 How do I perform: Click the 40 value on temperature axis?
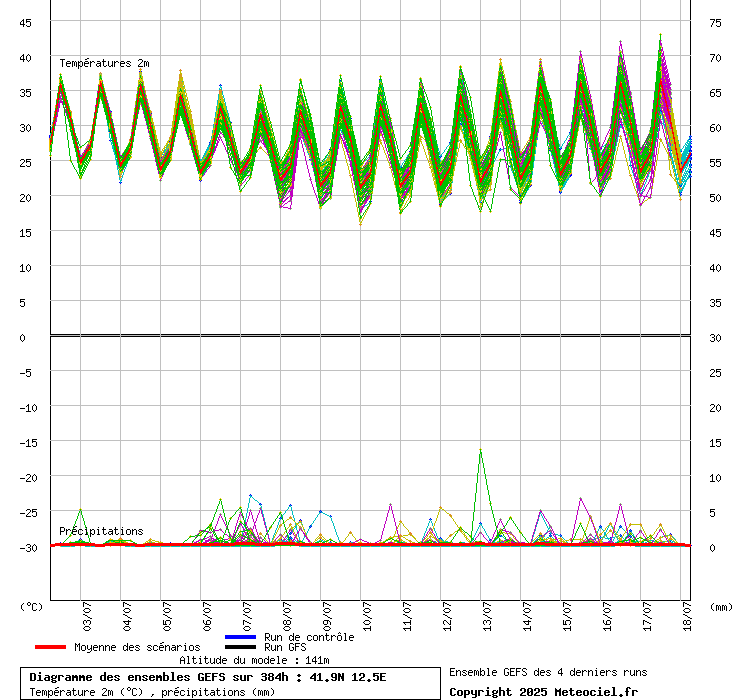[25, 58]
